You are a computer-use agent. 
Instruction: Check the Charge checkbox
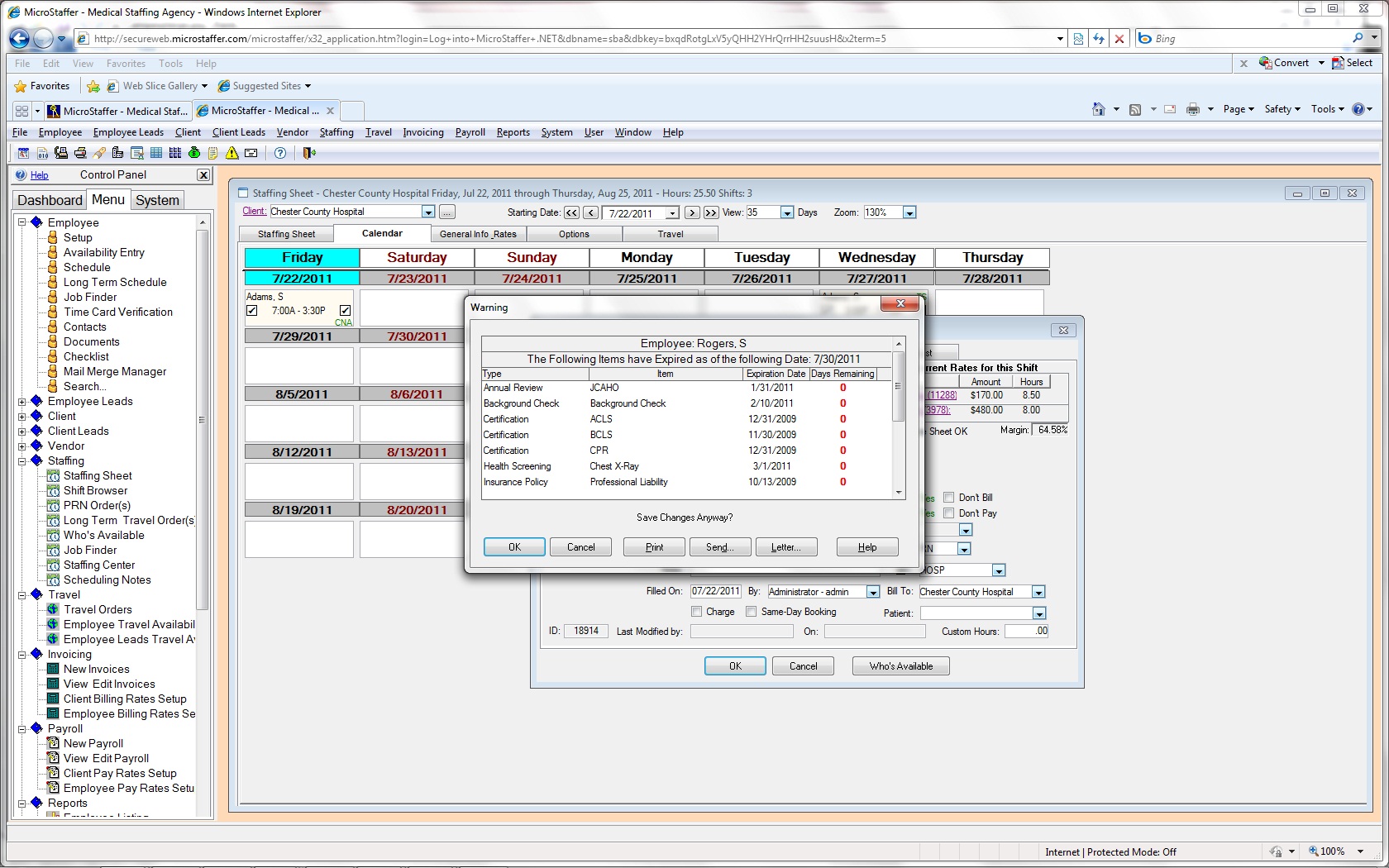pyautogui.click(x=696, y=612)
